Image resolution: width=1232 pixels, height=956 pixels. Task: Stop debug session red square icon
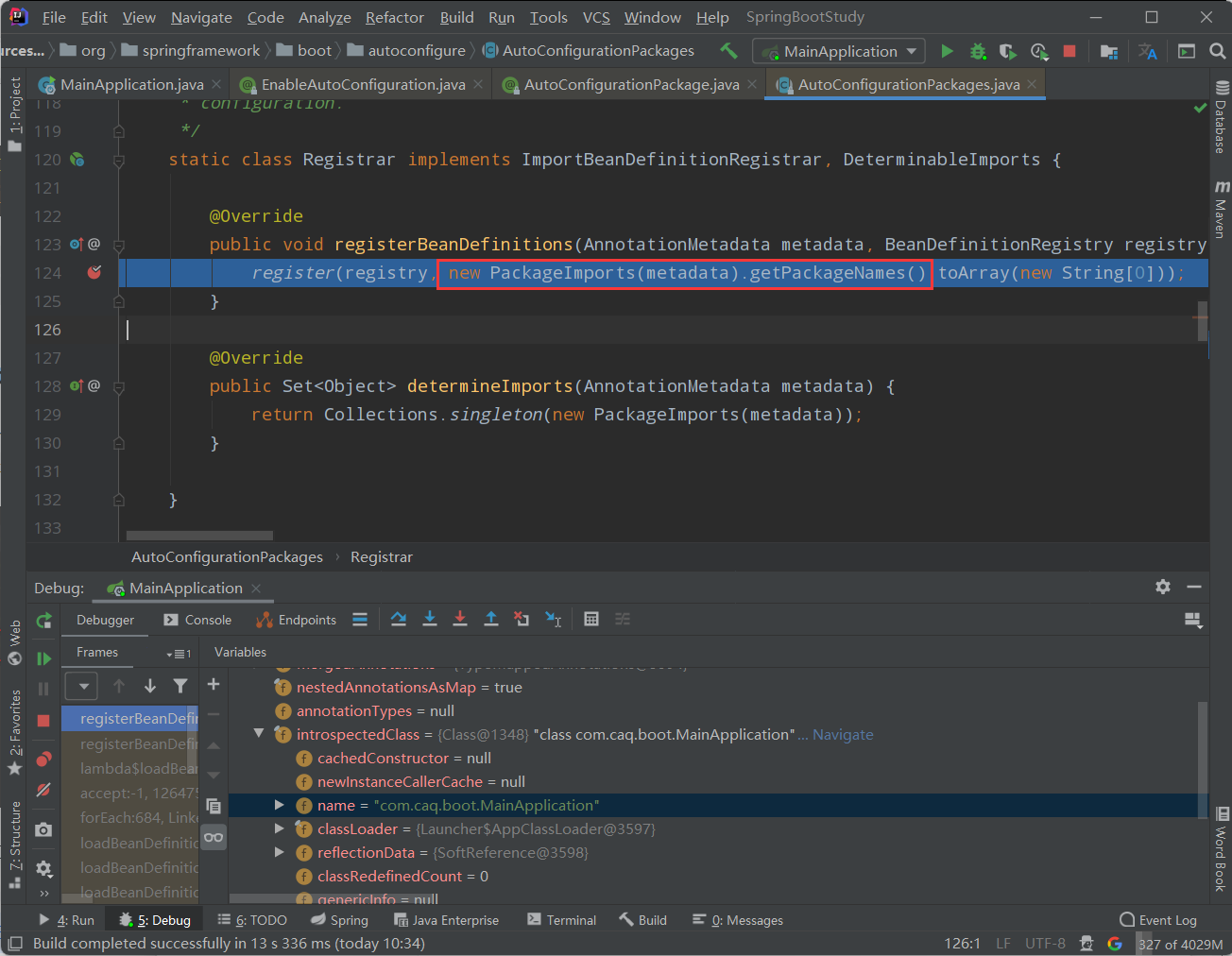coord(43,720)
